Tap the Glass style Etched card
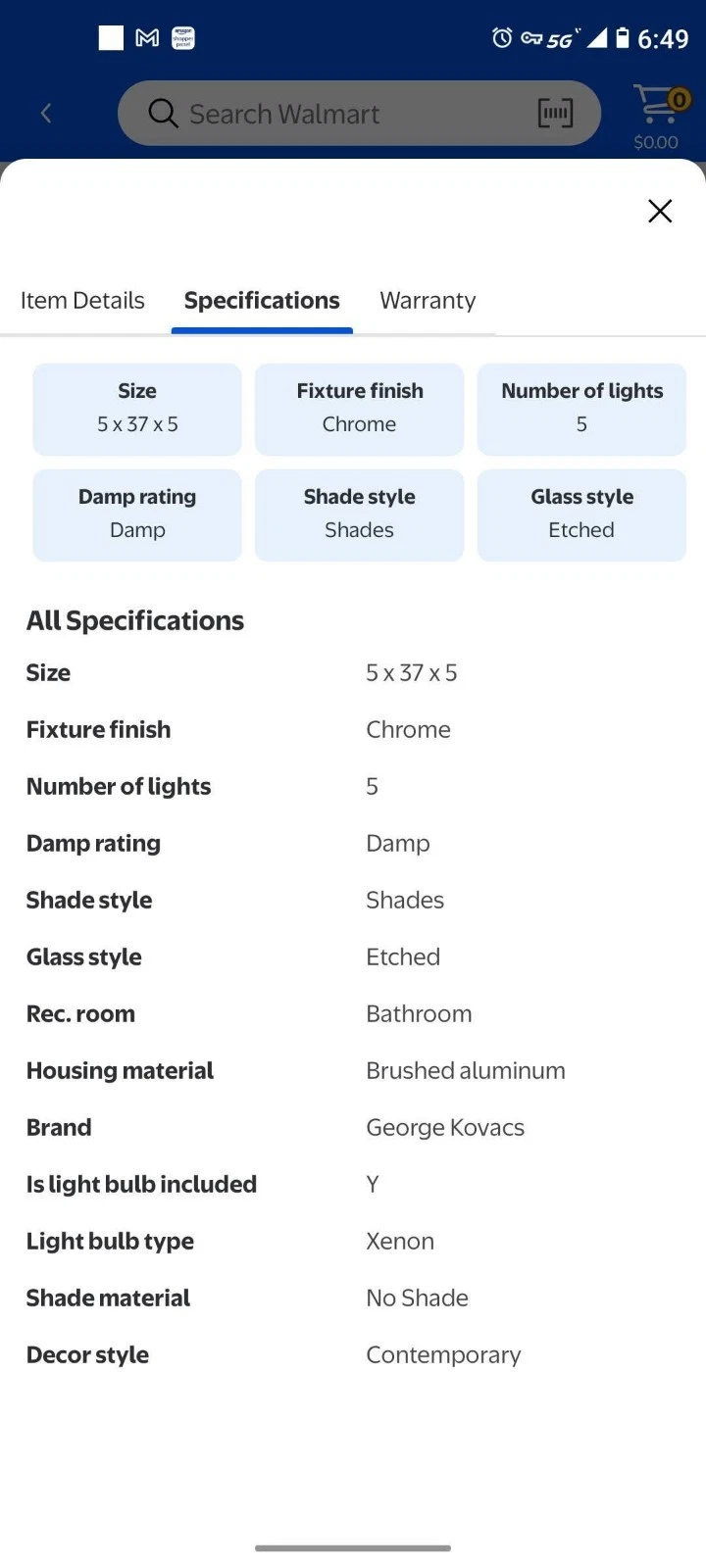Image resolution: width=706 pixels, height=1568 pixels. (x=581, y=514)
